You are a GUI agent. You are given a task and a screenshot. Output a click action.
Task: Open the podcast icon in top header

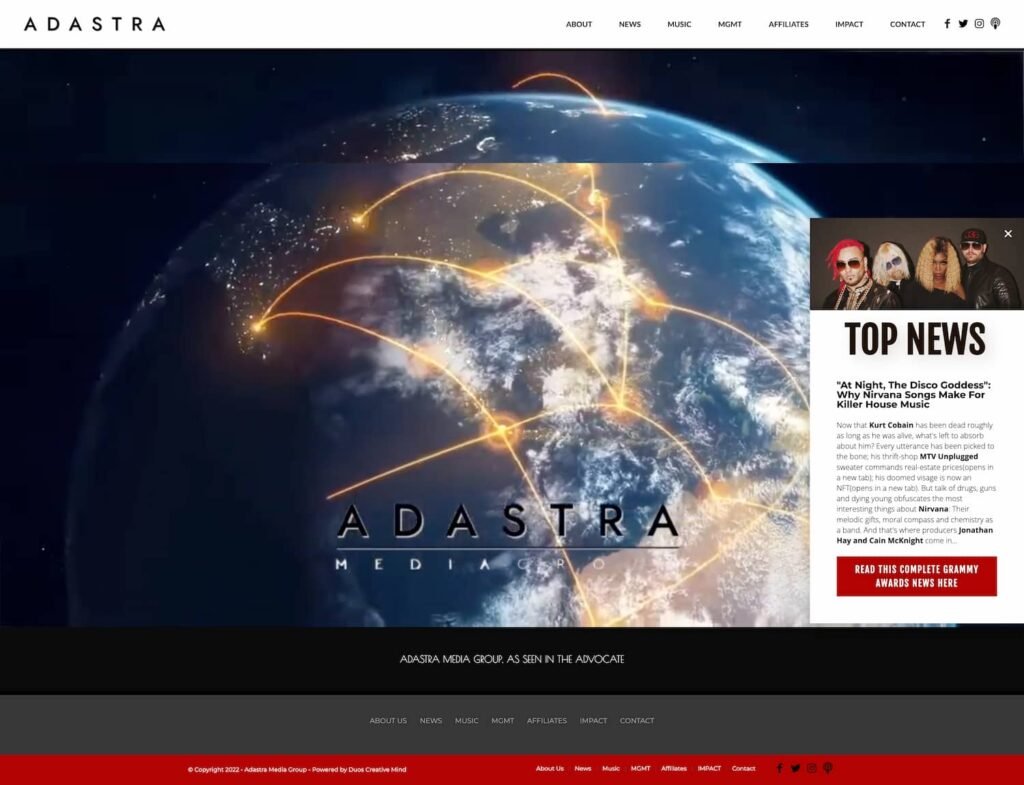click(x=995, y=24)
